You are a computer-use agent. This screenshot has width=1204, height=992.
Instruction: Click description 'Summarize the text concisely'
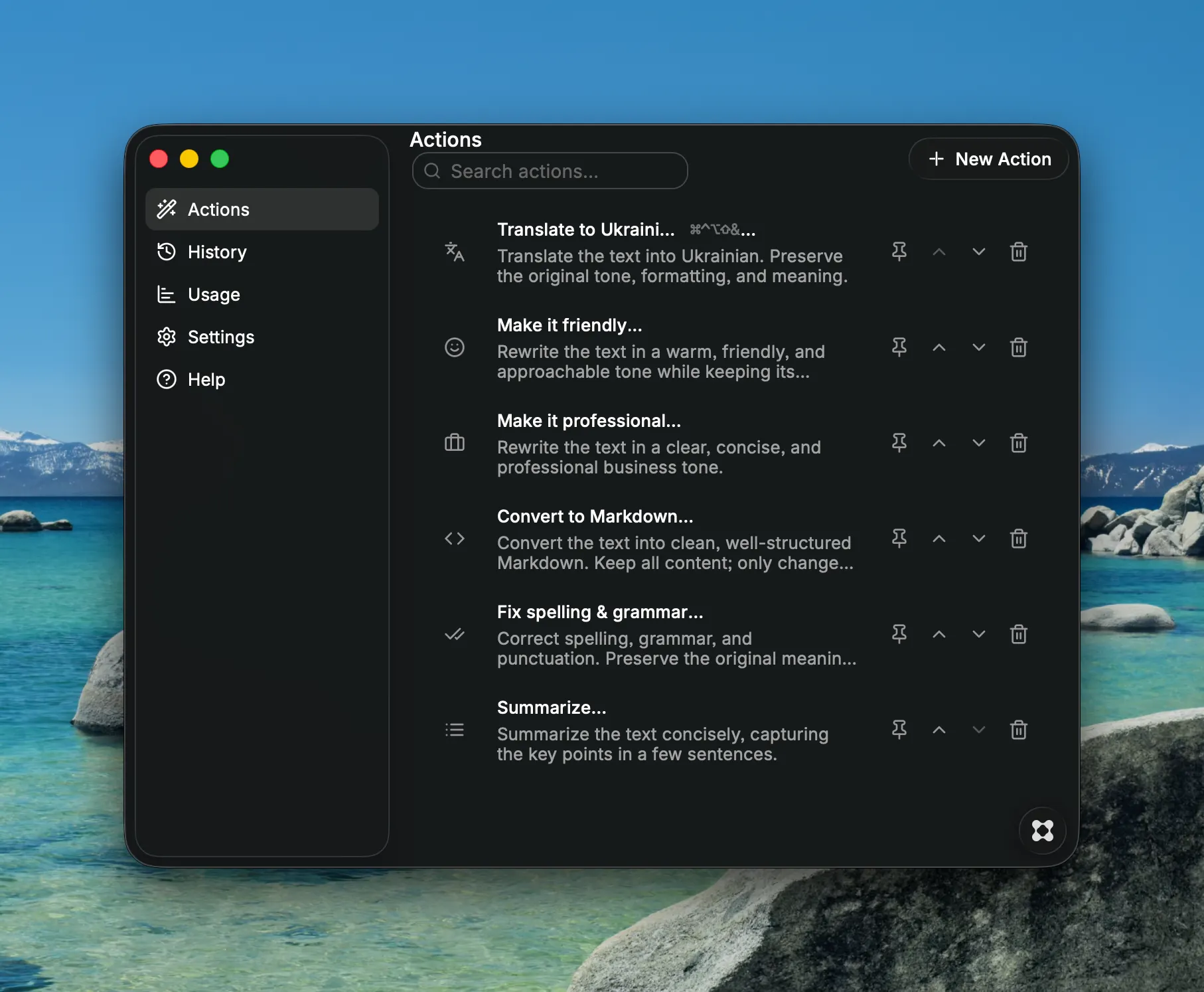point(662,744)
